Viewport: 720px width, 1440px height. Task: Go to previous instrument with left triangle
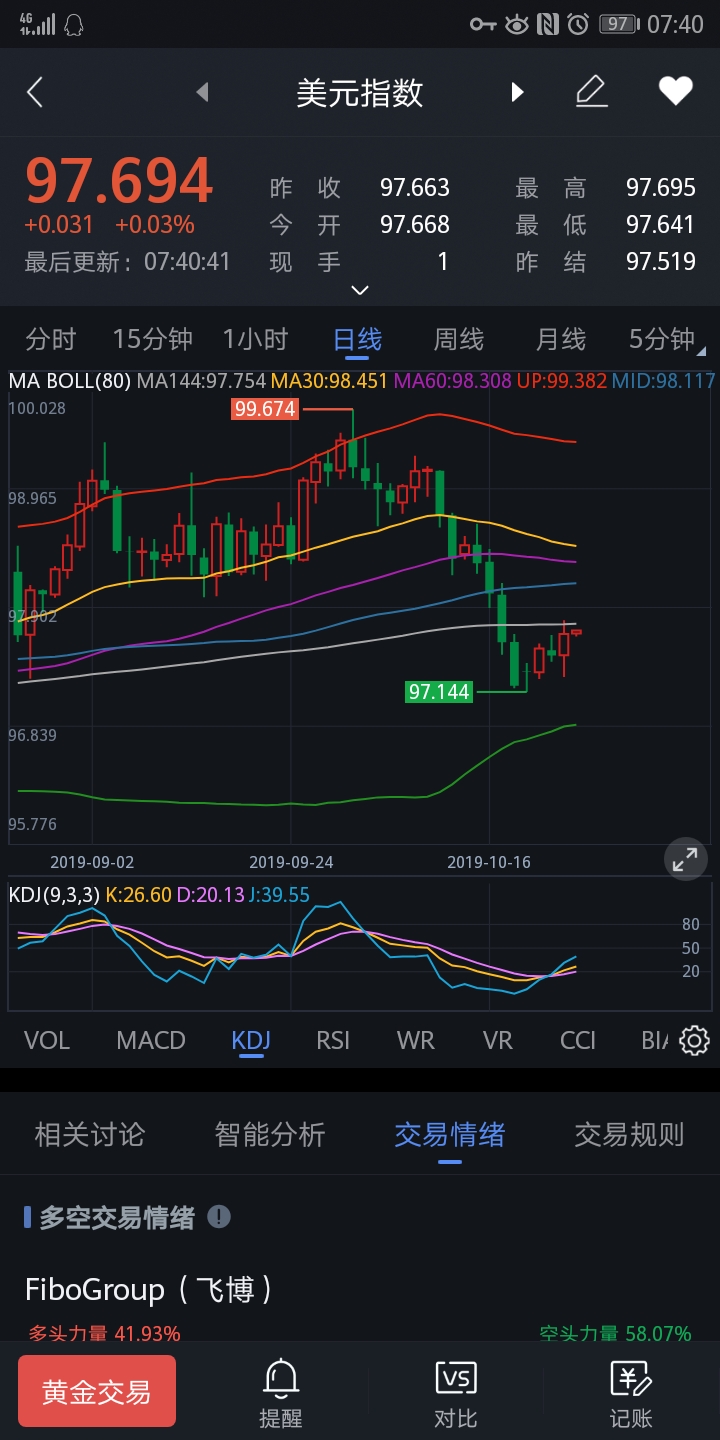[x=202, y=93]
